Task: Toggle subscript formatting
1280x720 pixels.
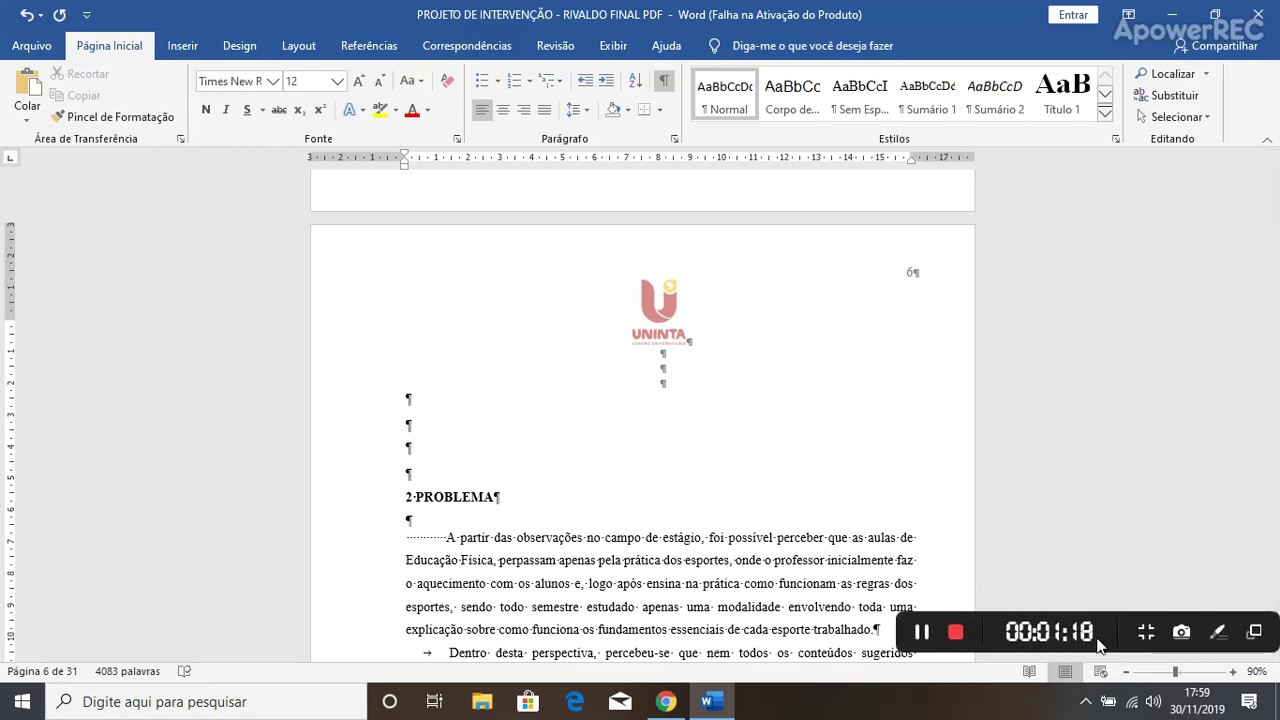Action: point(300,110)
